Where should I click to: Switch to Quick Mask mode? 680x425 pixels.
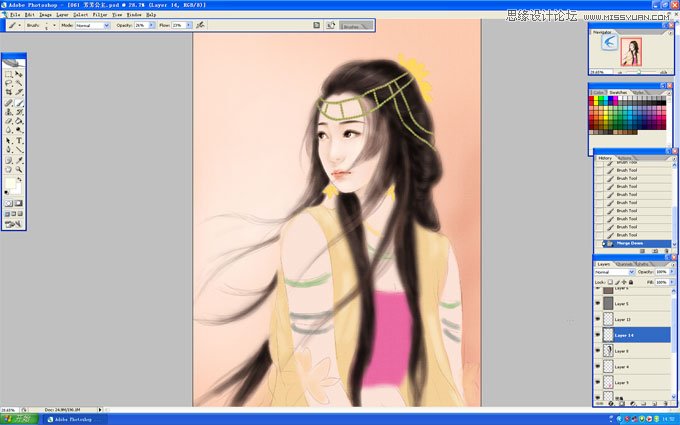[x=18, y=203]
